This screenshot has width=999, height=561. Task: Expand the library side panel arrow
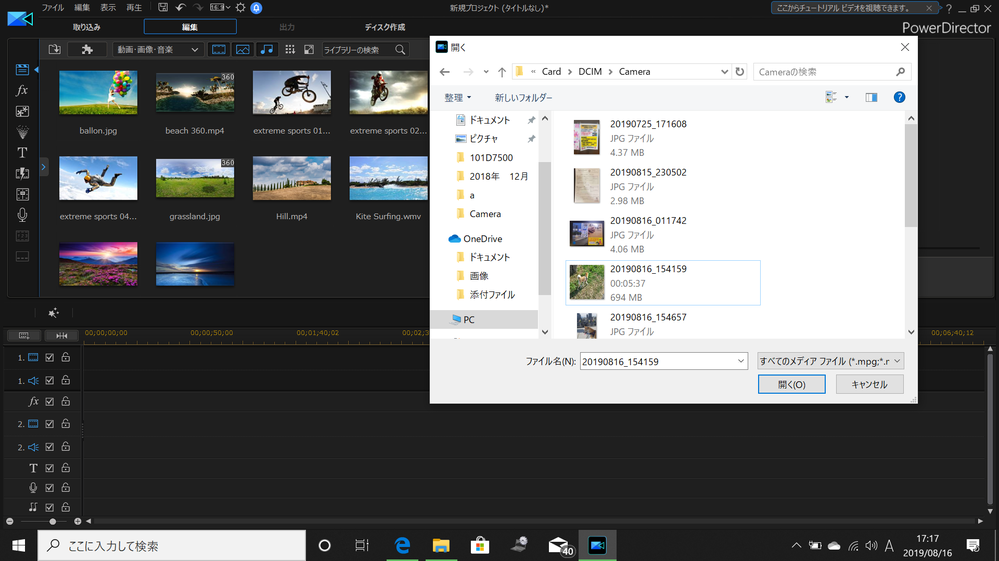click(x=43, y=167)
